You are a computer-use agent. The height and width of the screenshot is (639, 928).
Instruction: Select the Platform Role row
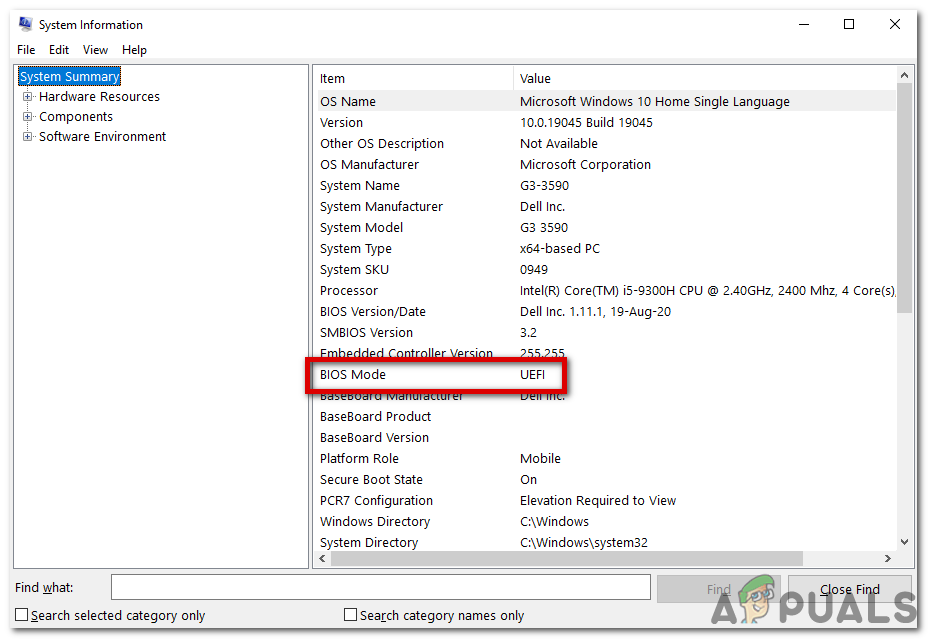(607, 459)
